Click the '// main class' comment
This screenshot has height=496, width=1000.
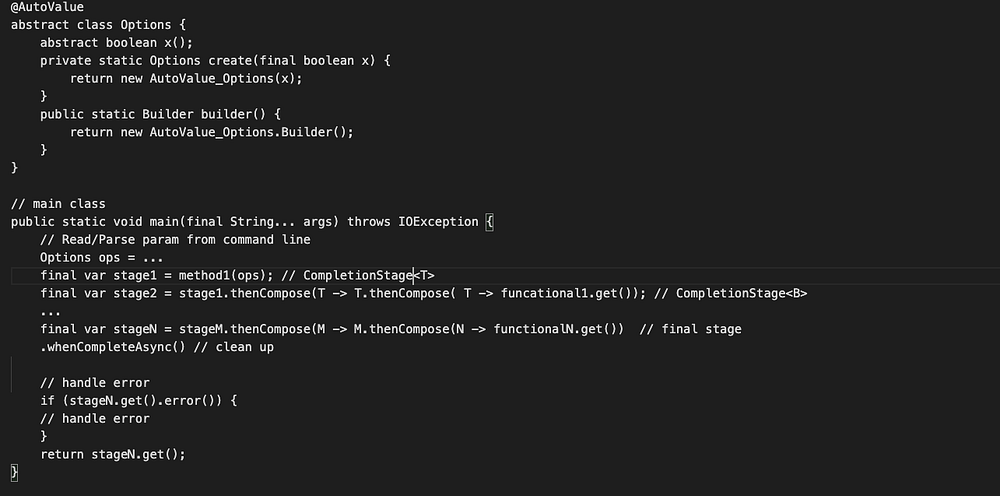point(58,204)
